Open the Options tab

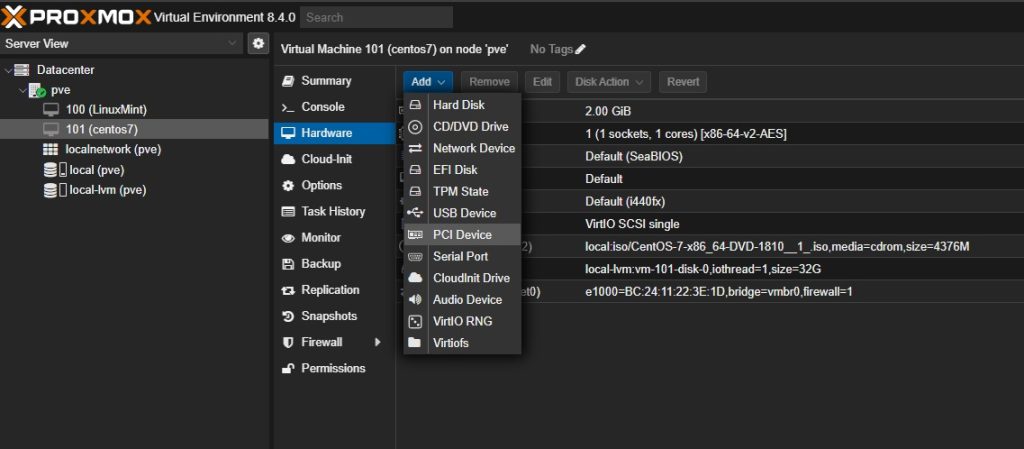334,185
